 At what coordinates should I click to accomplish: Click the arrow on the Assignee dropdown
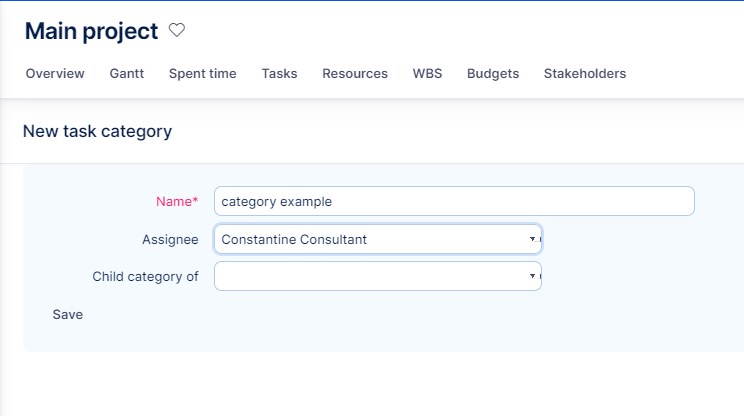(x=532, y=239)
